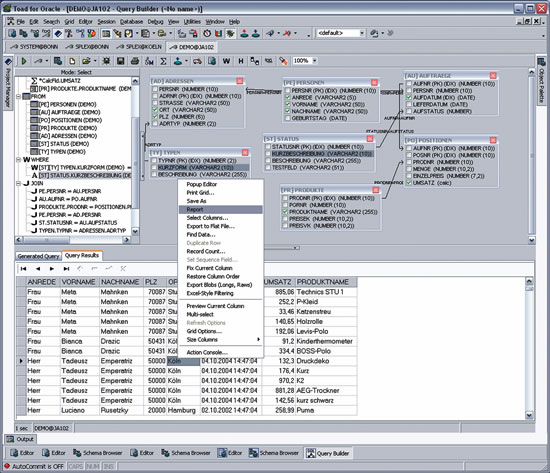This screenshot has height=473, width=550.
Task: Uncheck ANREDE in the PERSONEN table
Action: tap(288, 98)
